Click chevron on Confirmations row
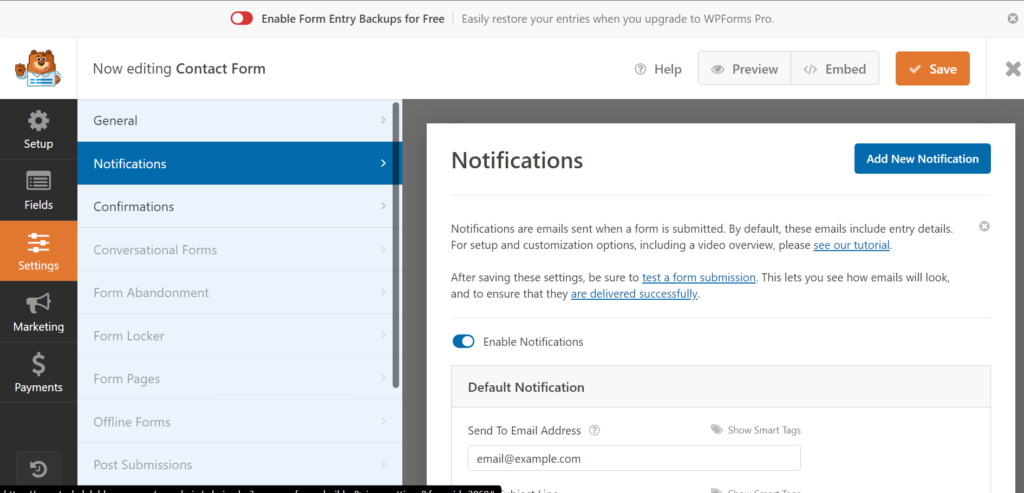1024x493 pixels. pos(383,206)
